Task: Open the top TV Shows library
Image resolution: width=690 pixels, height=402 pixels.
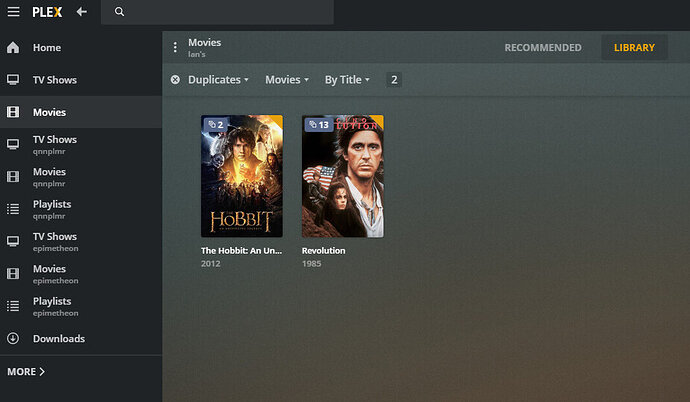Action: (81, 80)
